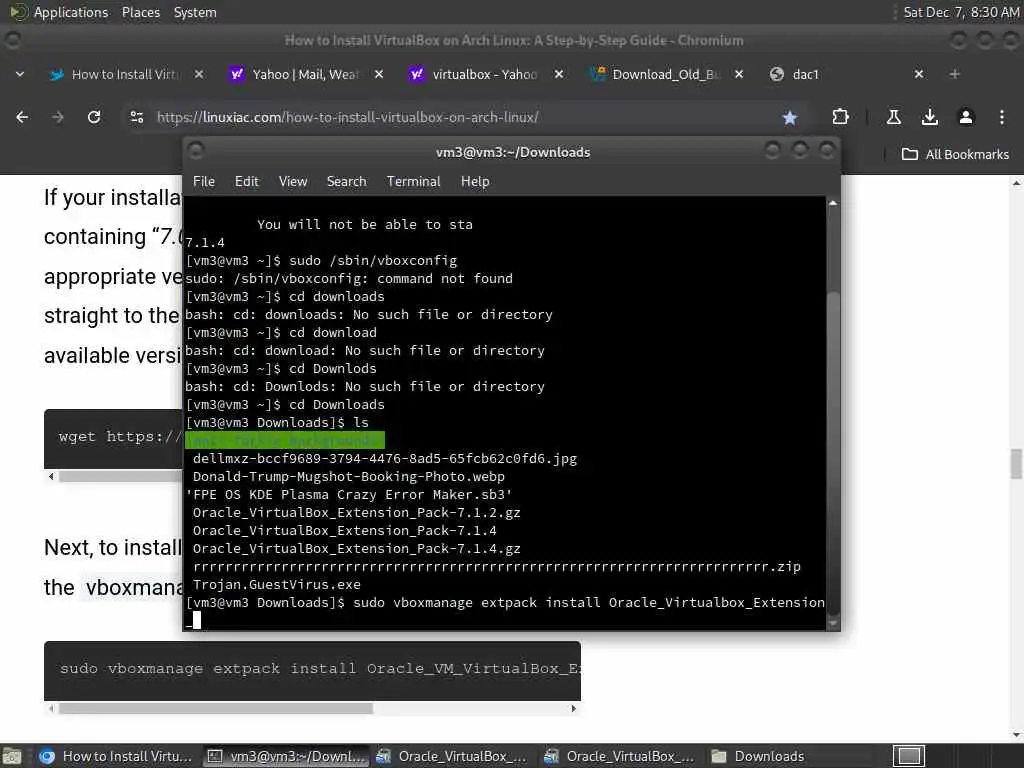1024x768 pixels.
Task: Open the terminal Search menu
Action: pyautogui.click(x=346, y=182)
